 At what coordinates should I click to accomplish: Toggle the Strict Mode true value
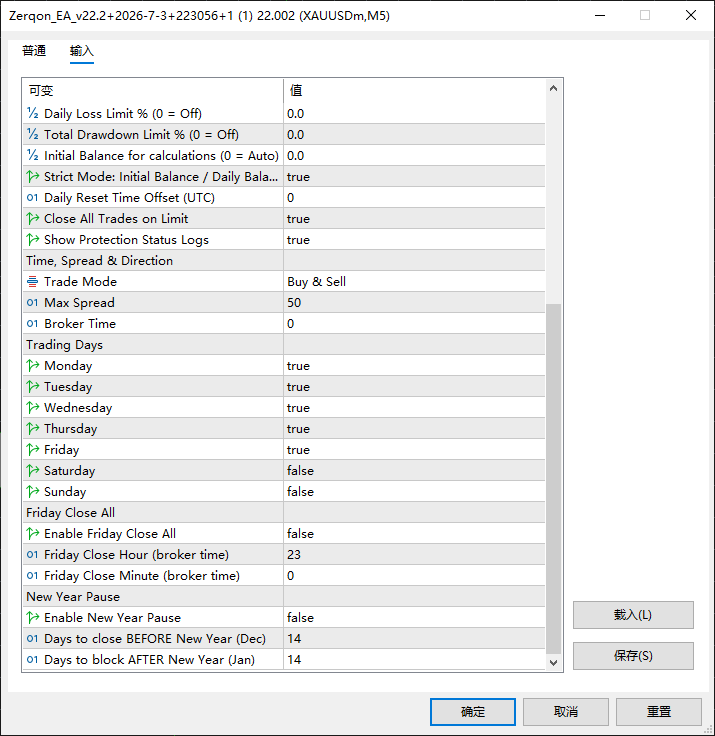click(x=414, y=176)
